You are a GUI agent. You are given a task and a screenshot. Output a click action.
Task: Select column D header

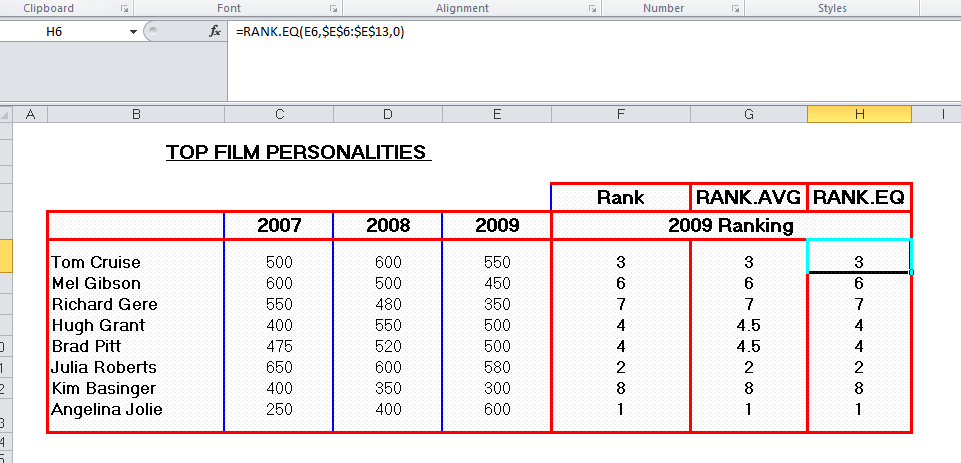pyautogui.click(x=388, y=114)
